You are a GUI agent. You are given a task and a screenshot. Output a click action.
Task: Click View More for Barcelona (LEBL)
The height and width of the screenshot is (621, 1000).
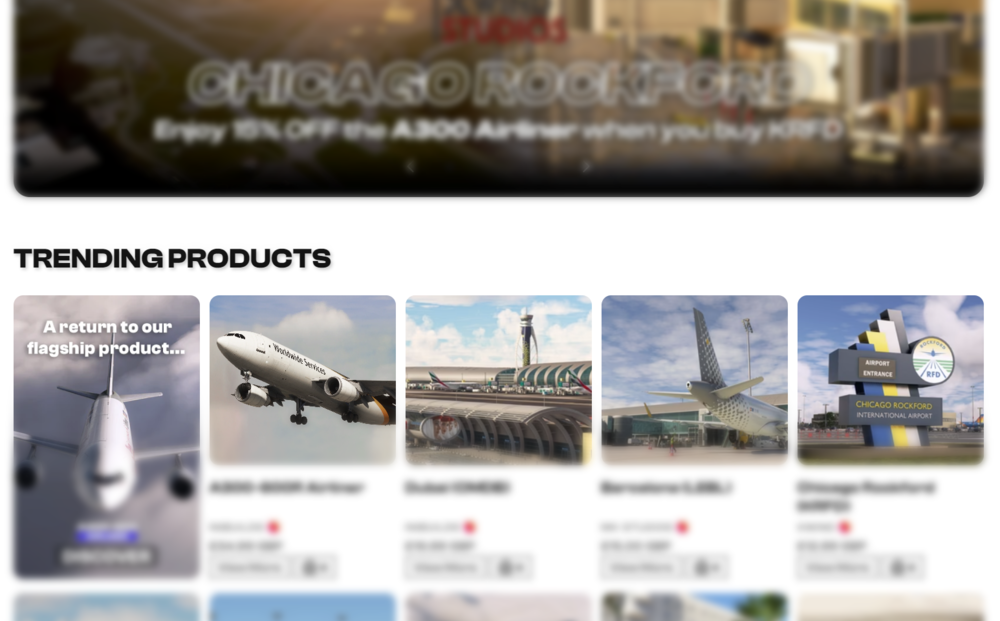643,567
